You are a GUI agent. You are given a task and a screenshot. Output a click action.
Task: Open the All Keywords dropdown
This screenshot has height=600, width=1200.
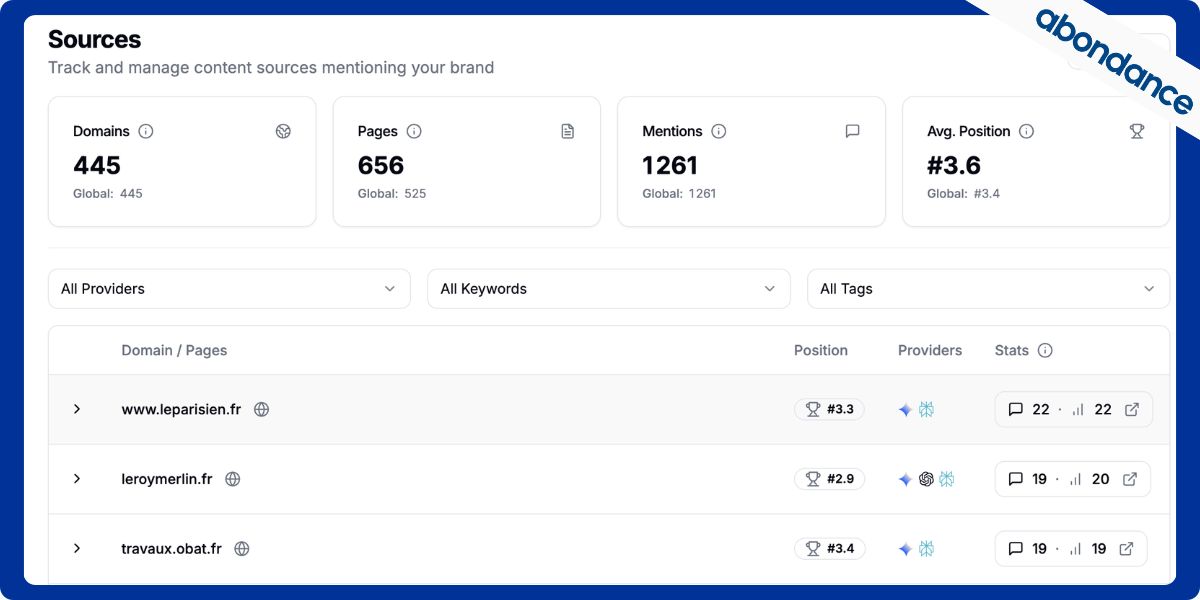point(609,289)
